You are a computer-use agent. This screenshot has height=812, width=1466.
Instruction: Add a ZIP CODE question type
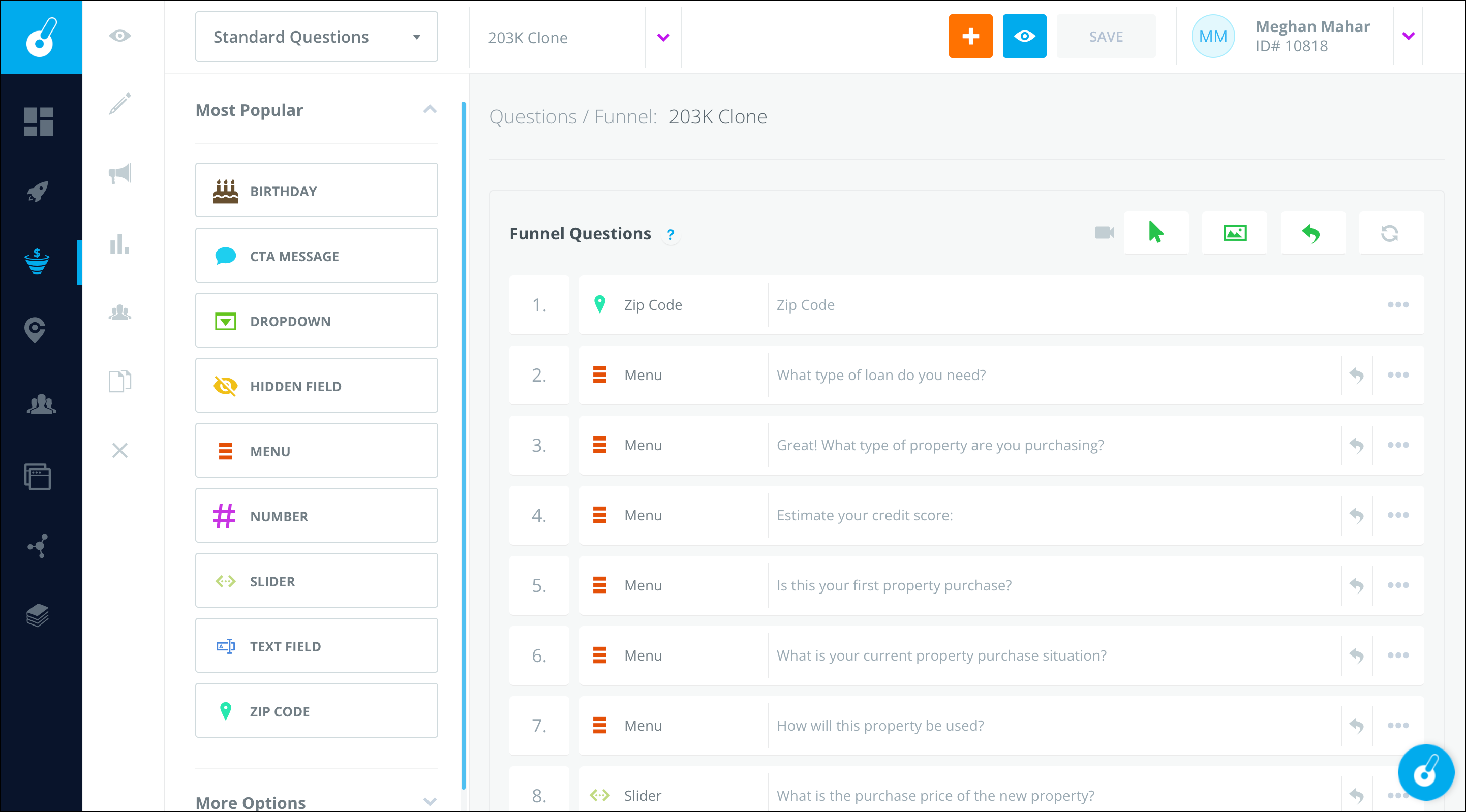[316, 711]
